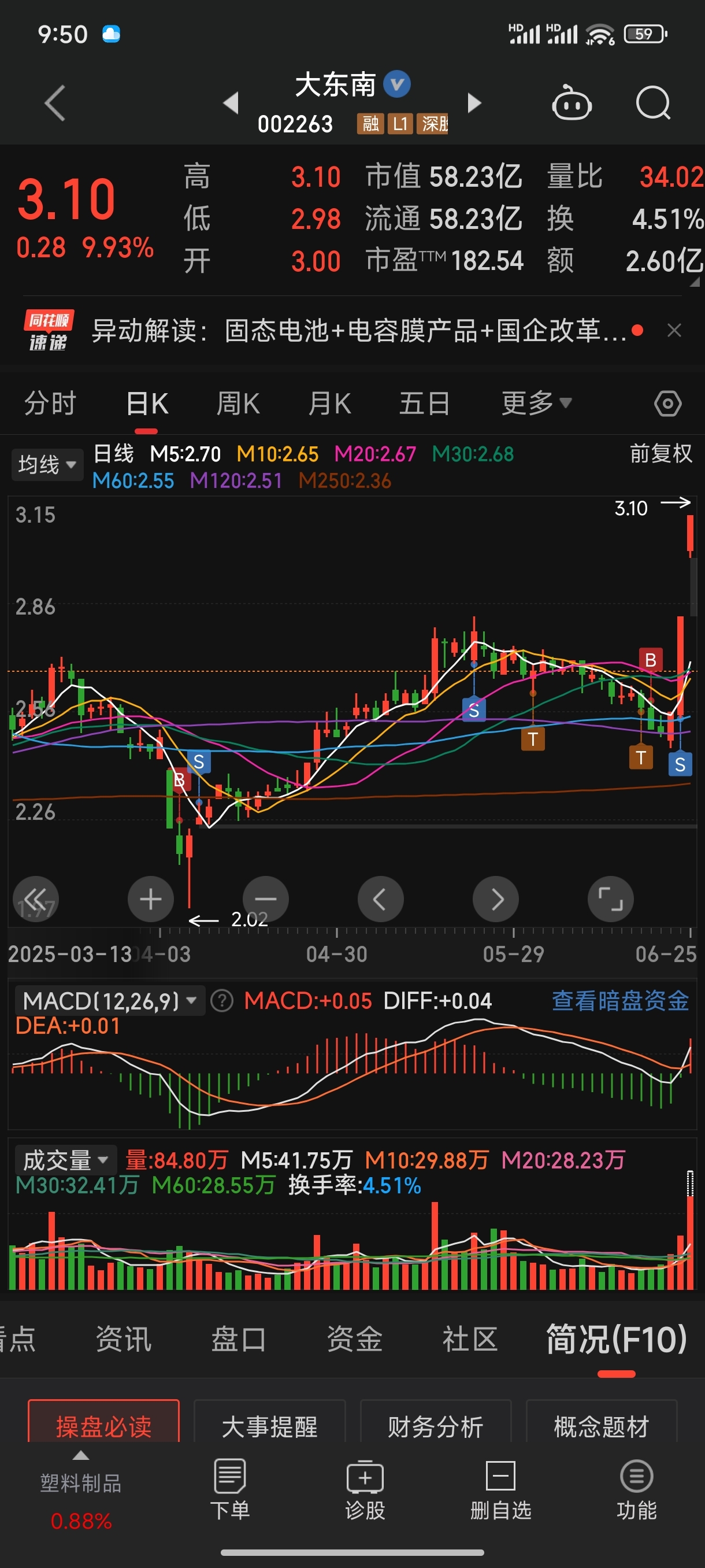Viewport: 705px width, 1568px height.
Task: Open the 盘口 tab
Action: click(239, 1339)
